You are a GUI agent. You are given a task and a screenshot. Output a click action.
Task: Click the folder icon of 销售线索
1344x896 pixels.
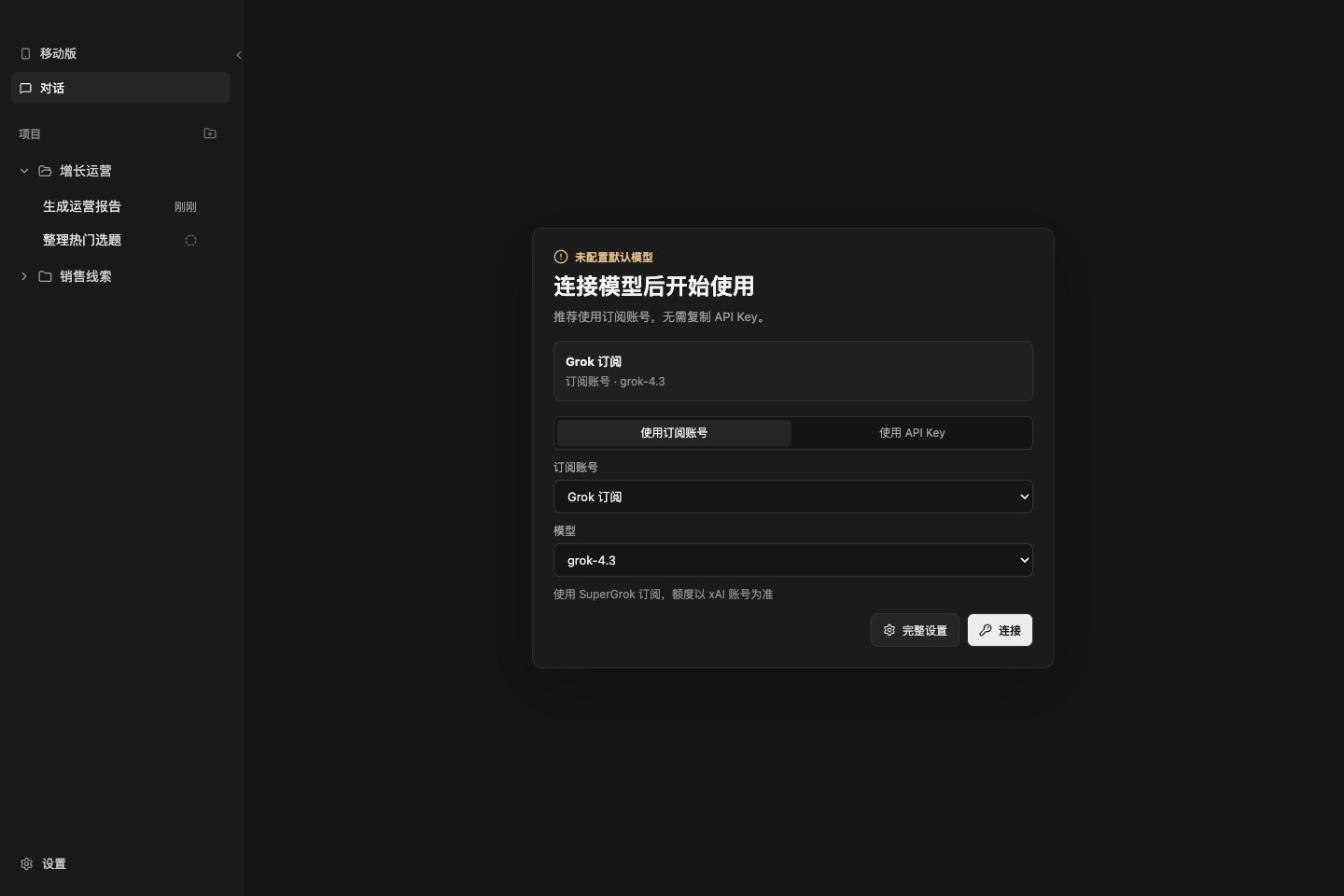click(x=45, y=276)
